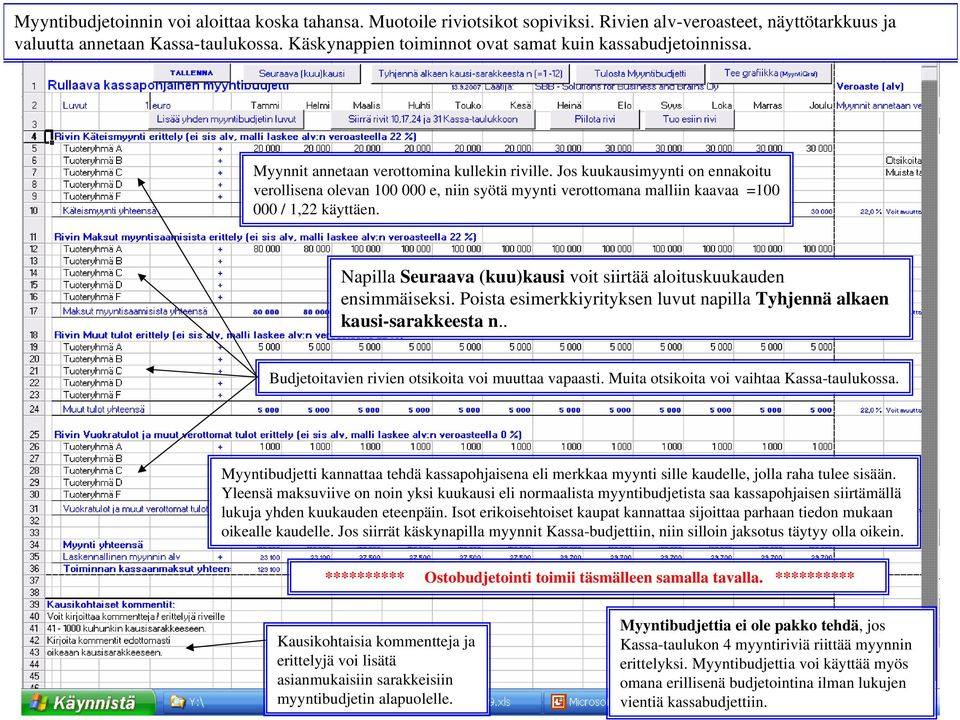This screenshot has width=960, height=720.
Task: Select Tuoteryhmä B under Maksut myyntisaamisista erittely
Action: [x=92, y=261]
